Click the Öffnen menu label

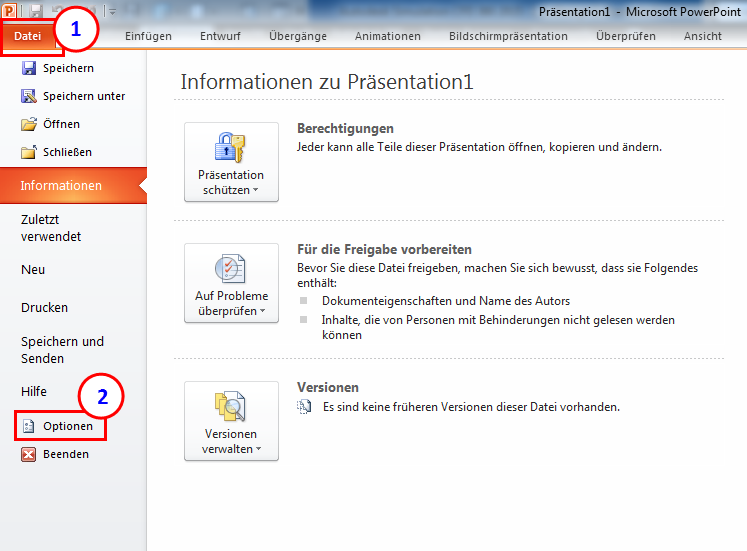61,124
